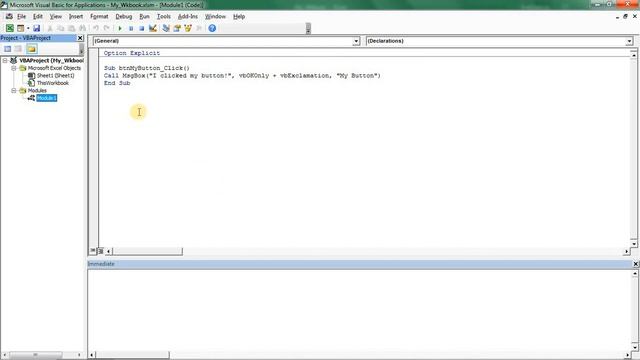Open the Insert menu
This screenshot has height=360, width=640.
tap(76, 17)
